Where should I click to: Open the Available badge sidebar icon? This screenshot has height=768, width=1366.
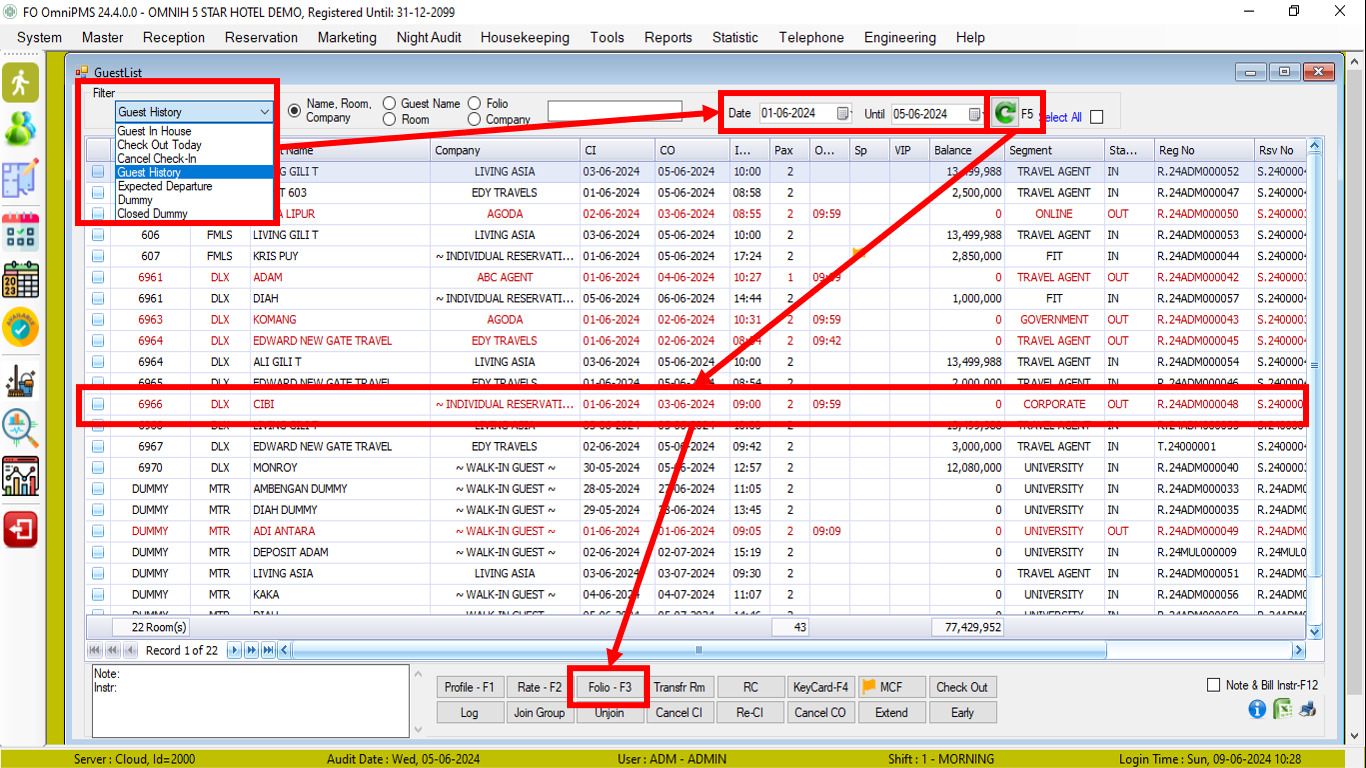pyautogui.click(x=20, y=328)
